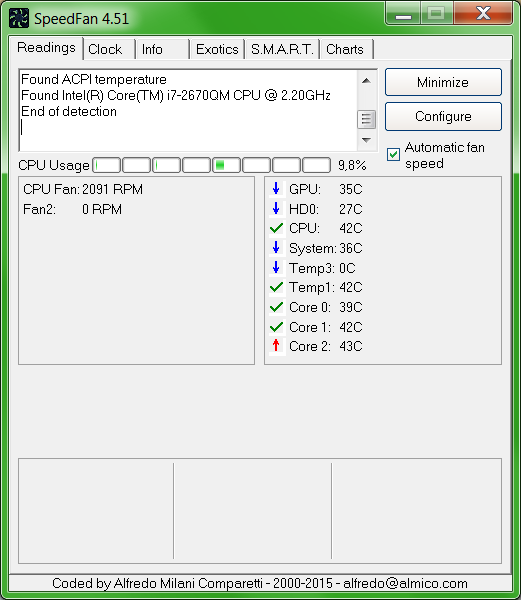This screenshot has height=600, width=521.
Task: Click the green checkmark beside Core 0
Action: pyautogui.click(x=276, y=307)
